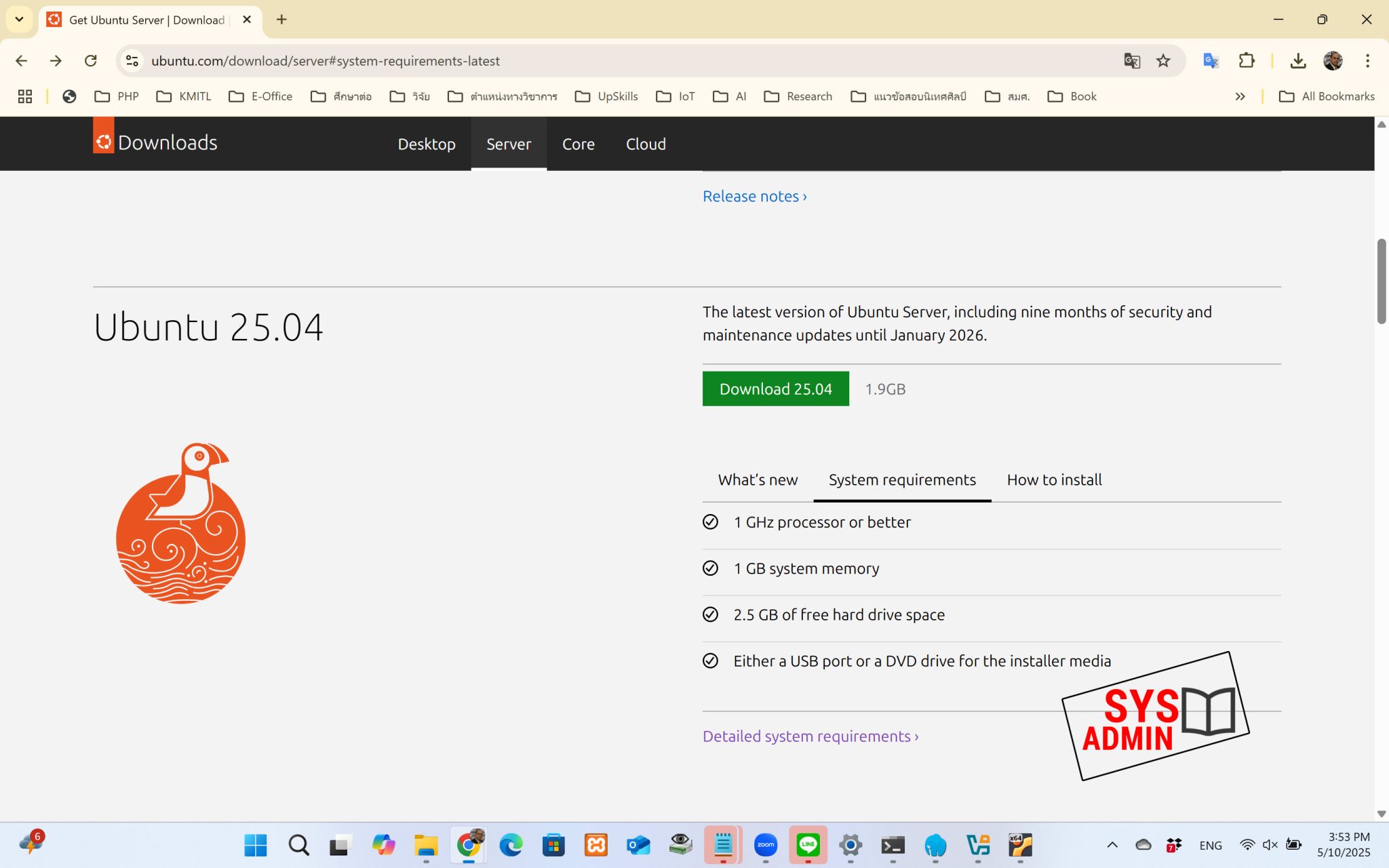Switch to the What's new tab
1389x868 pixels.
tap(758, 479)
